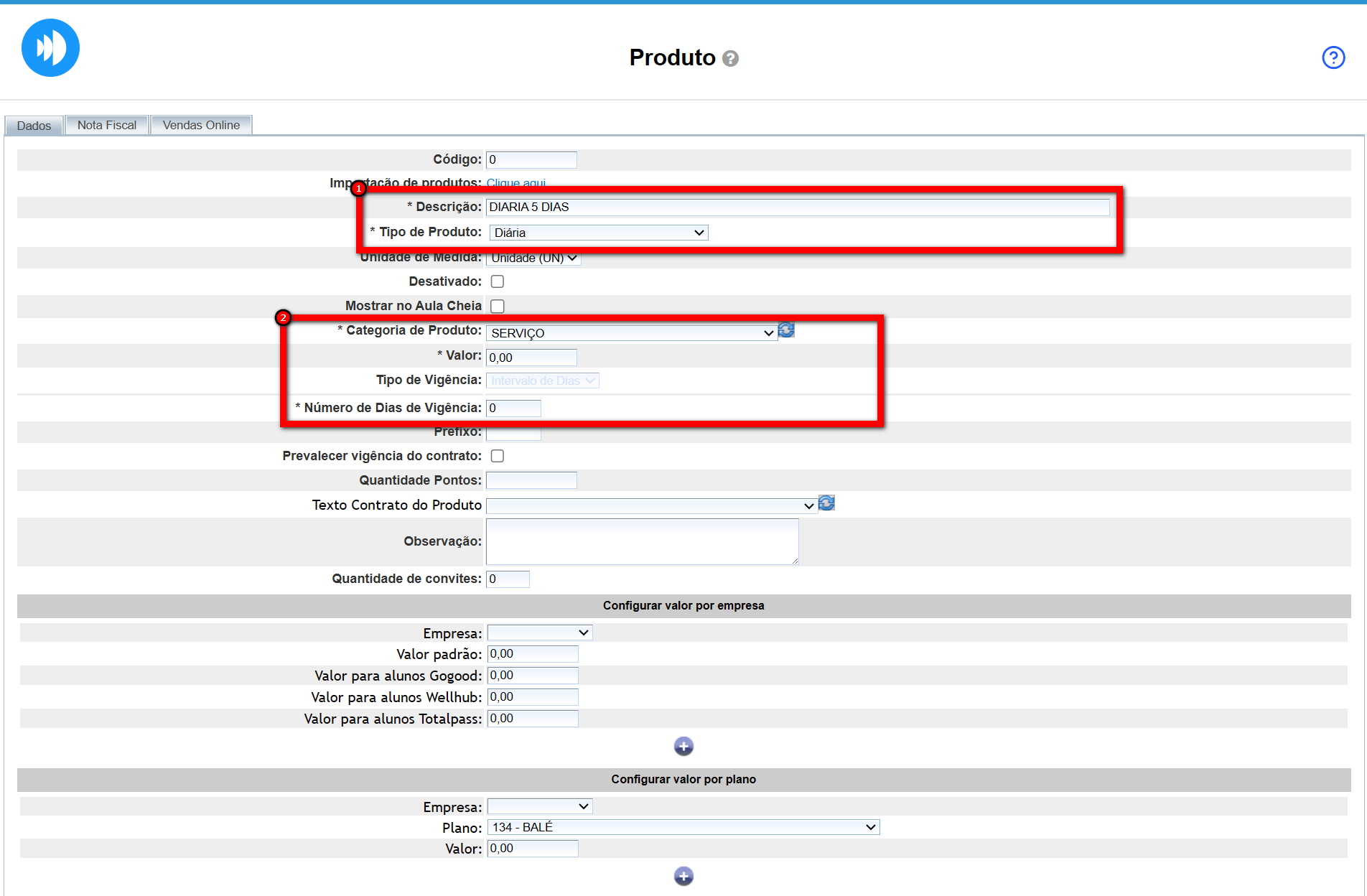Image resolution: width=1367 pixels, height=896 pixels.
Task: Click the gray help icon beside Produto title
Action: pos(730,58)
